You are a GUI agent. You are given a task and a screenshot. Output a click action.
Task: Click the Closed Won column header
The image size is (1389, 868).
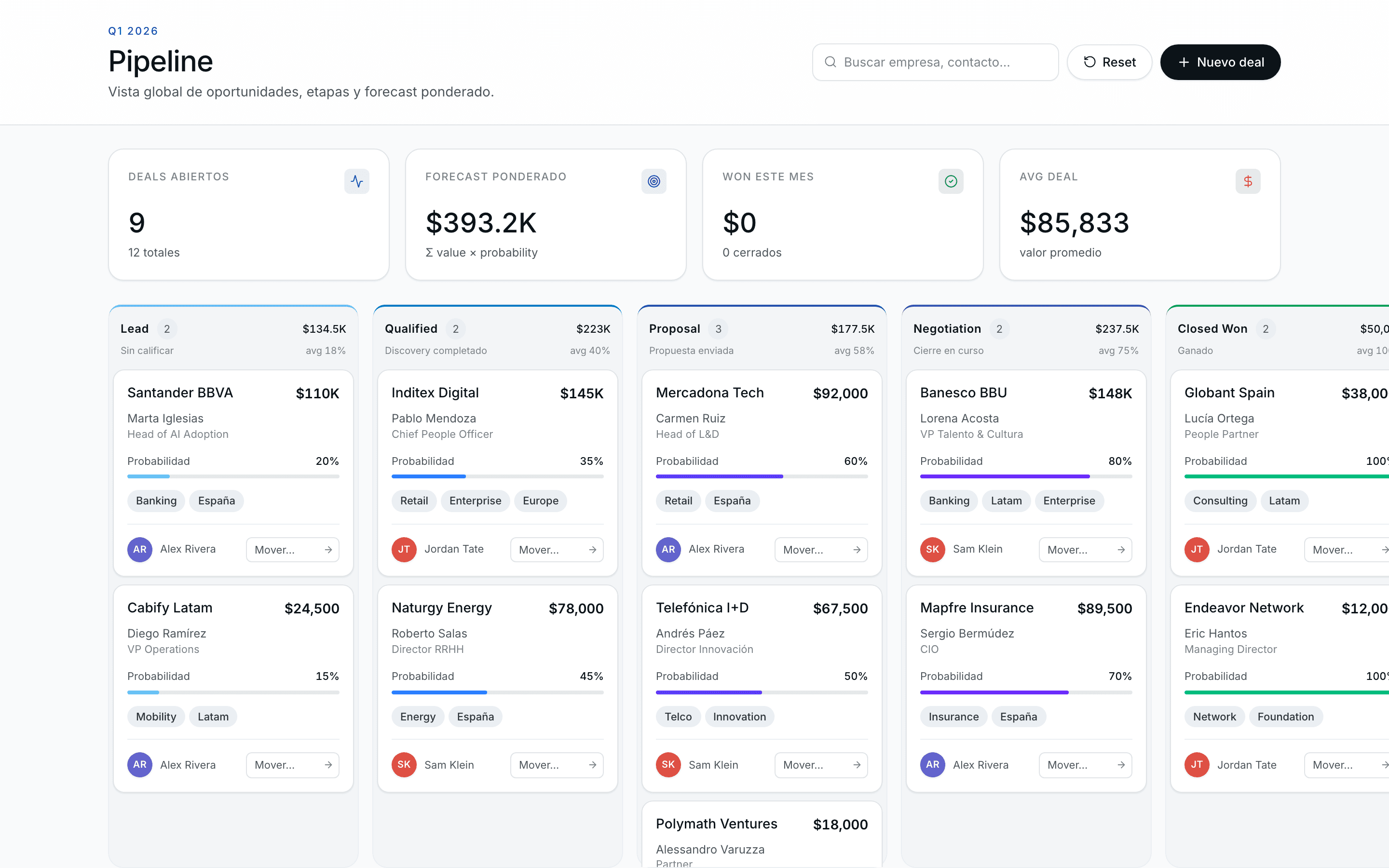point(1278,339)
